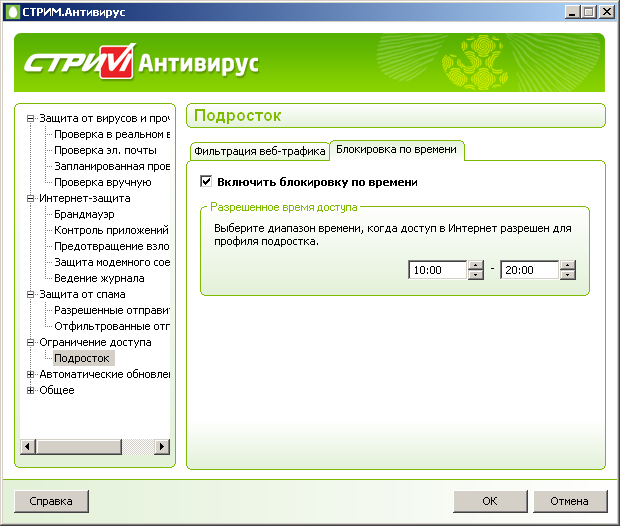Select 'Разрешенные отправители' tree item
The image size is (620, 526).
[x=112, y=310]
